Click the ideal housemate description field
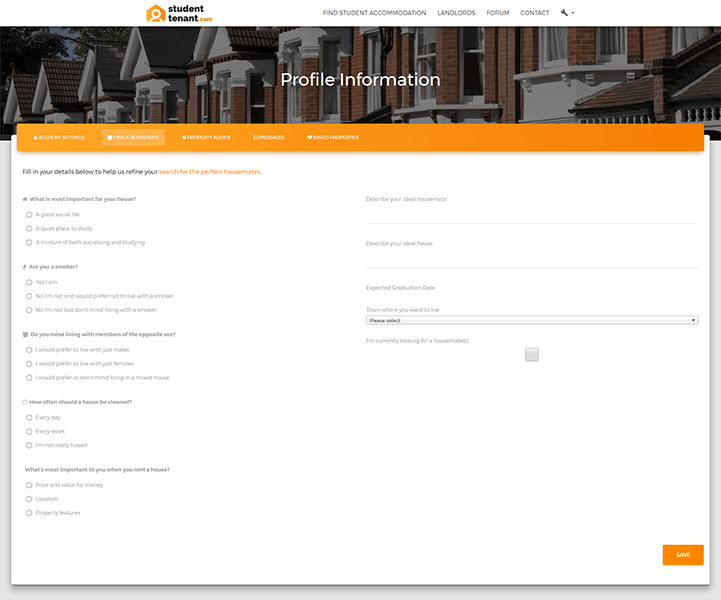This screenshot has height=600, width=721. coord(532,214)
